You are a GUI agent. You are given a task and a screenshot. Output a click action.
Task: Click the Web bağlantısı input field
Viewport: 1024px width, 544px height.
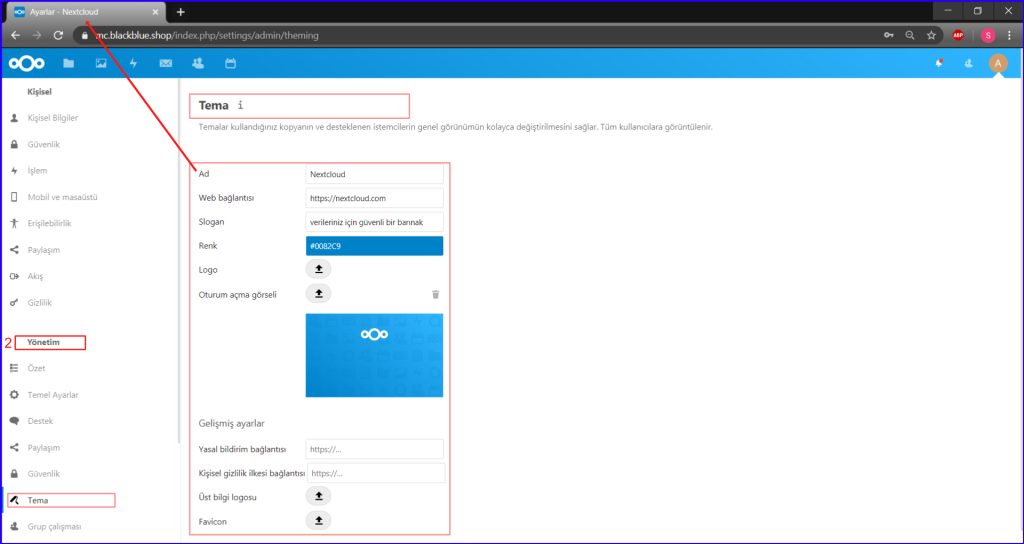pos(374,198)
